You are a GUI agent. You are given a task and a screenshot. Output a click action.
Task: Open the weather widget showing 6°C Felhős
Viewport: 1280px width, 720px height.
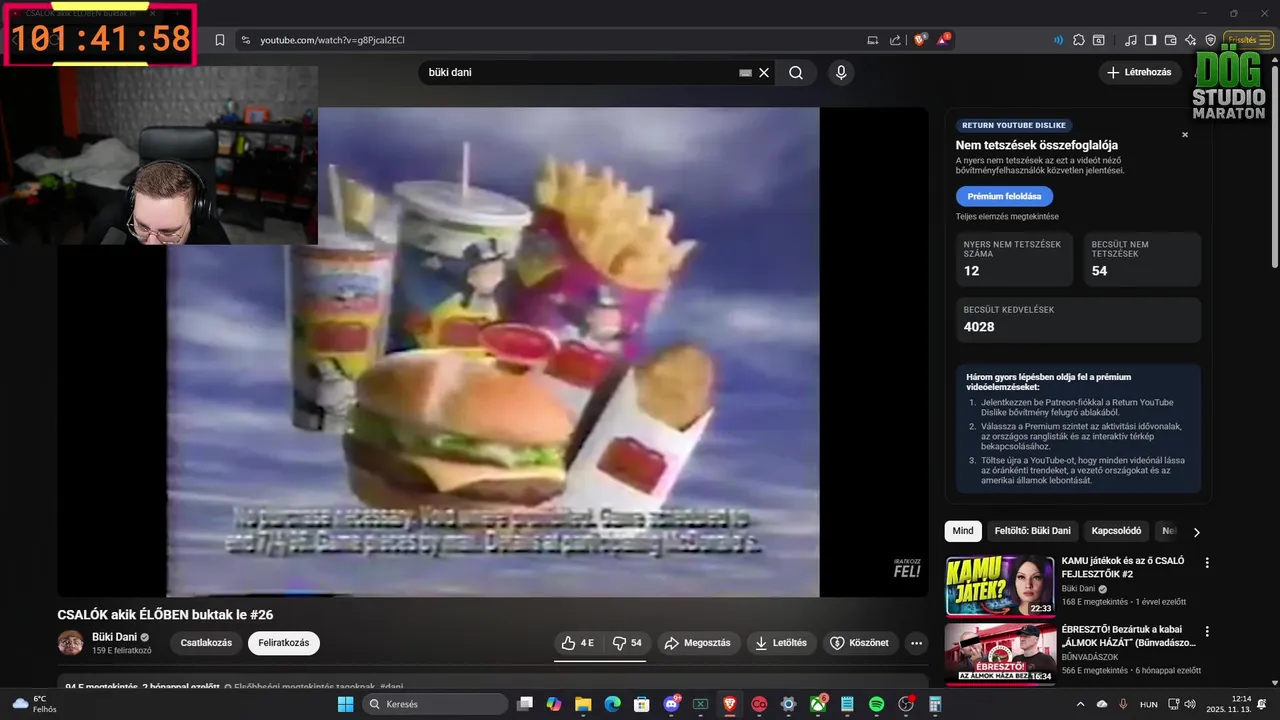pyautogui.click(x=35, y=704)
